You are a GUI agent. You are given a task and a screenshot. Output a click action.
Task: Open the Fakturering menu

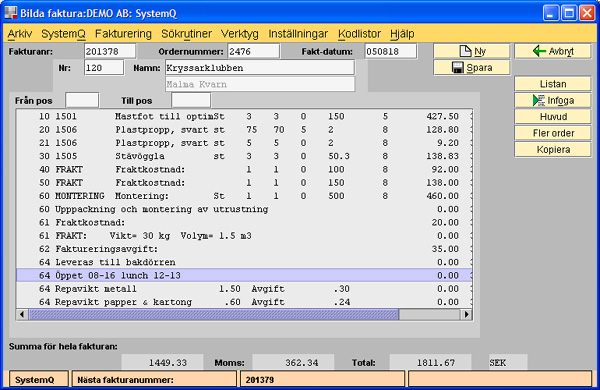point(123,34)
